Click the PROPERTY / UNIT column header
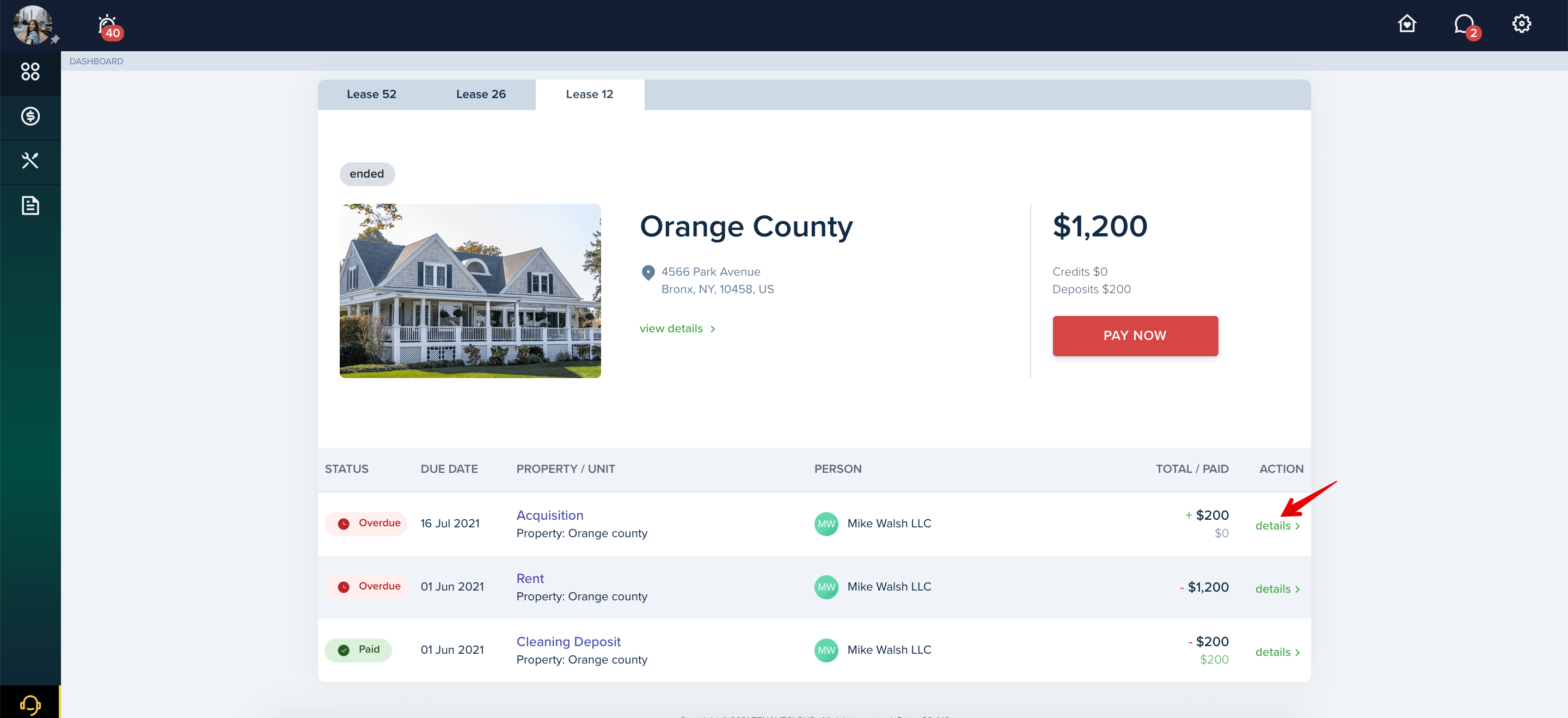1568x718 pixels. pyautogui.click(x=566, y=469)
